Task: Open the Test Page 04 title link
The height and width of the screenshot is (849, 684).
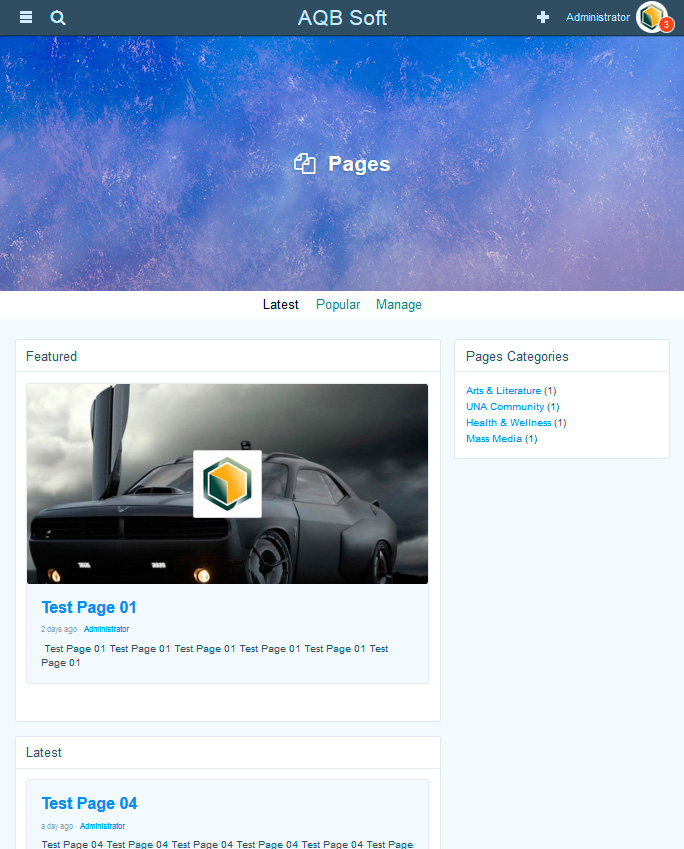Action: pos(89,803)
